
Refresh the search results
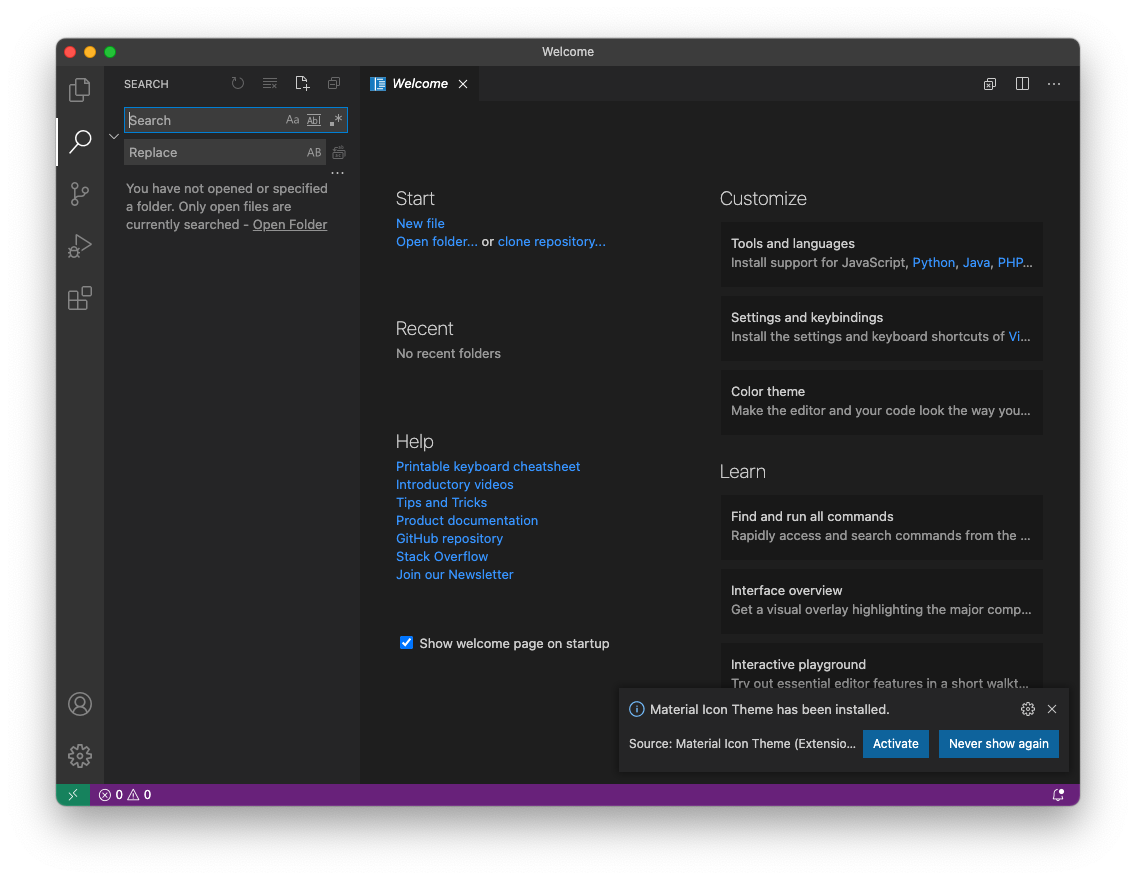[238, 83]
